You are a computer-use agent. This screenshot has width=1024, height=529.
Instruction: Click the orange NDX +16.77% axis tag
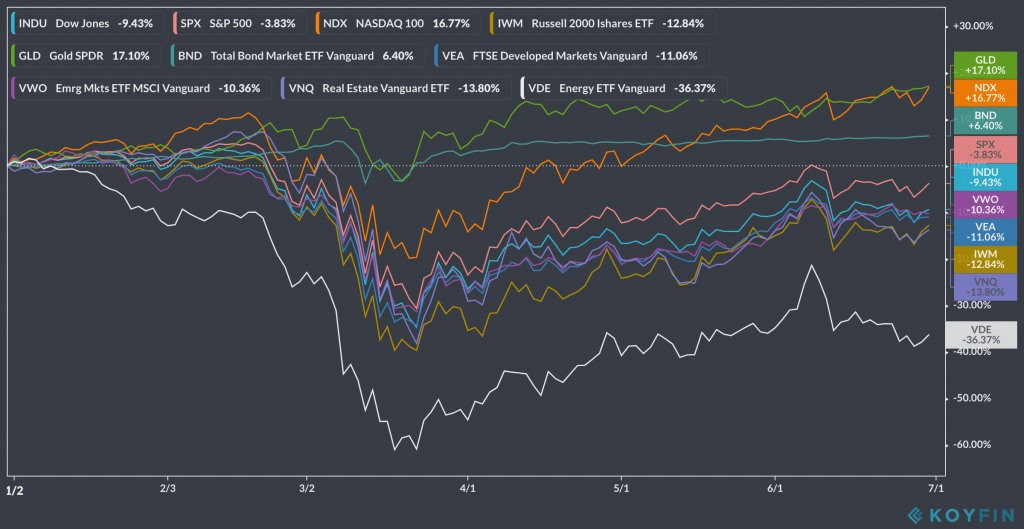[985, 93]
